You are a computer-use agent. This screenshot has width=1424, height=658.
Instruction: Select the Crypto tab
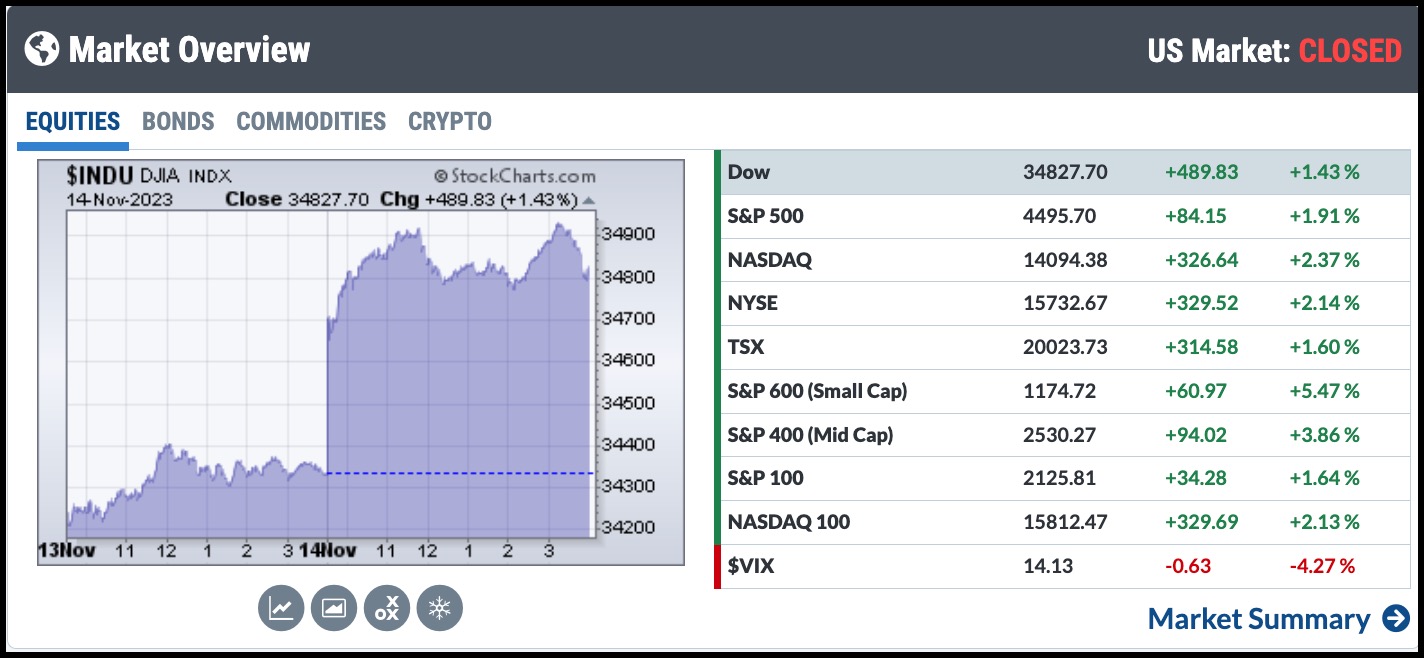pos(450,122)
